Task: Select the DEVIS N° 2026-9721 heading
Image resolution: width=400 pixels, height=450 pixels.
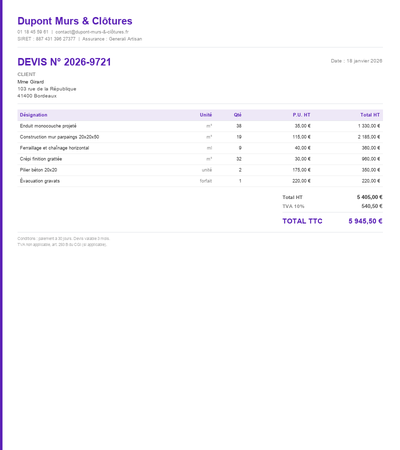Action: tap(64, 62)
